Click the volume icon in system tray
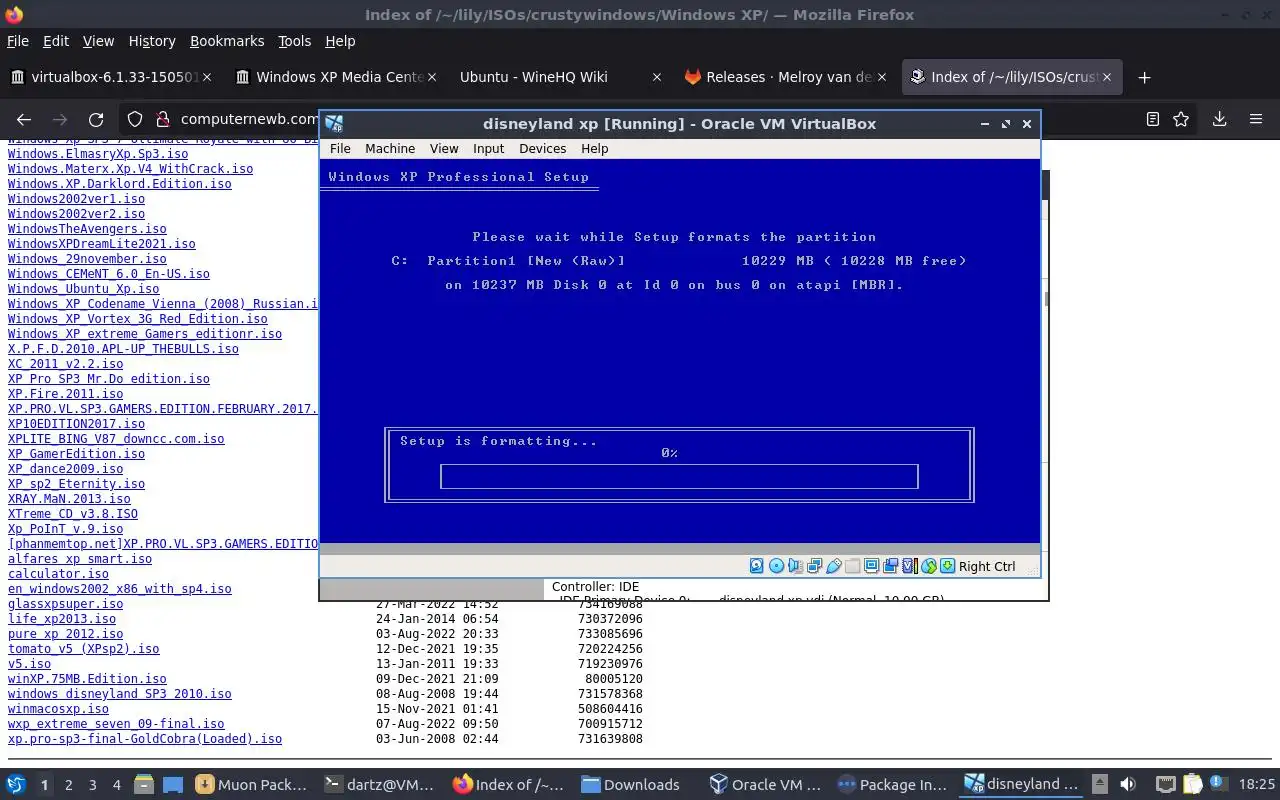Viewport: 1280px width, 800px height. point(1127,785)
